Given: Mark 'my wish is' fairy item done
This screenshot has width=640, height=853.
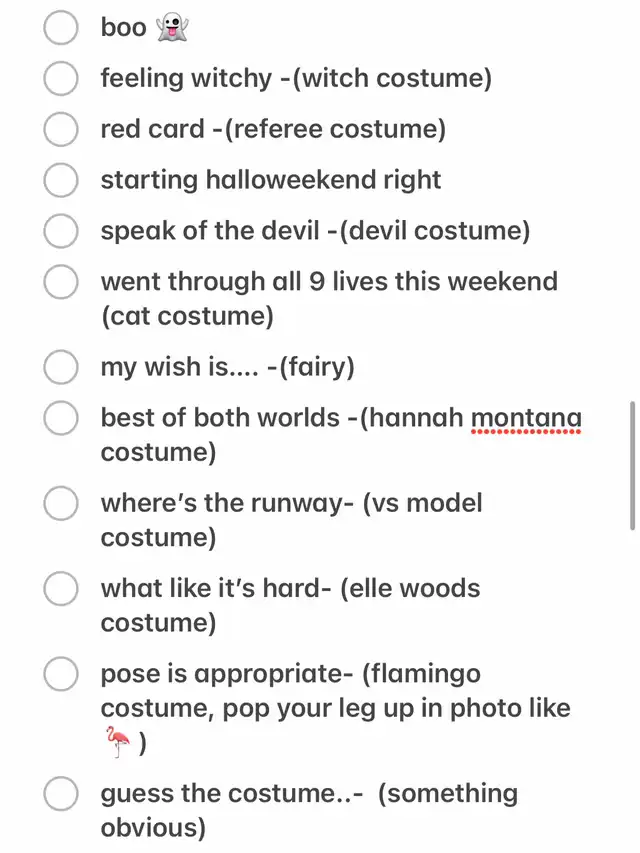Looking at the screenshot, I should 61,367.
